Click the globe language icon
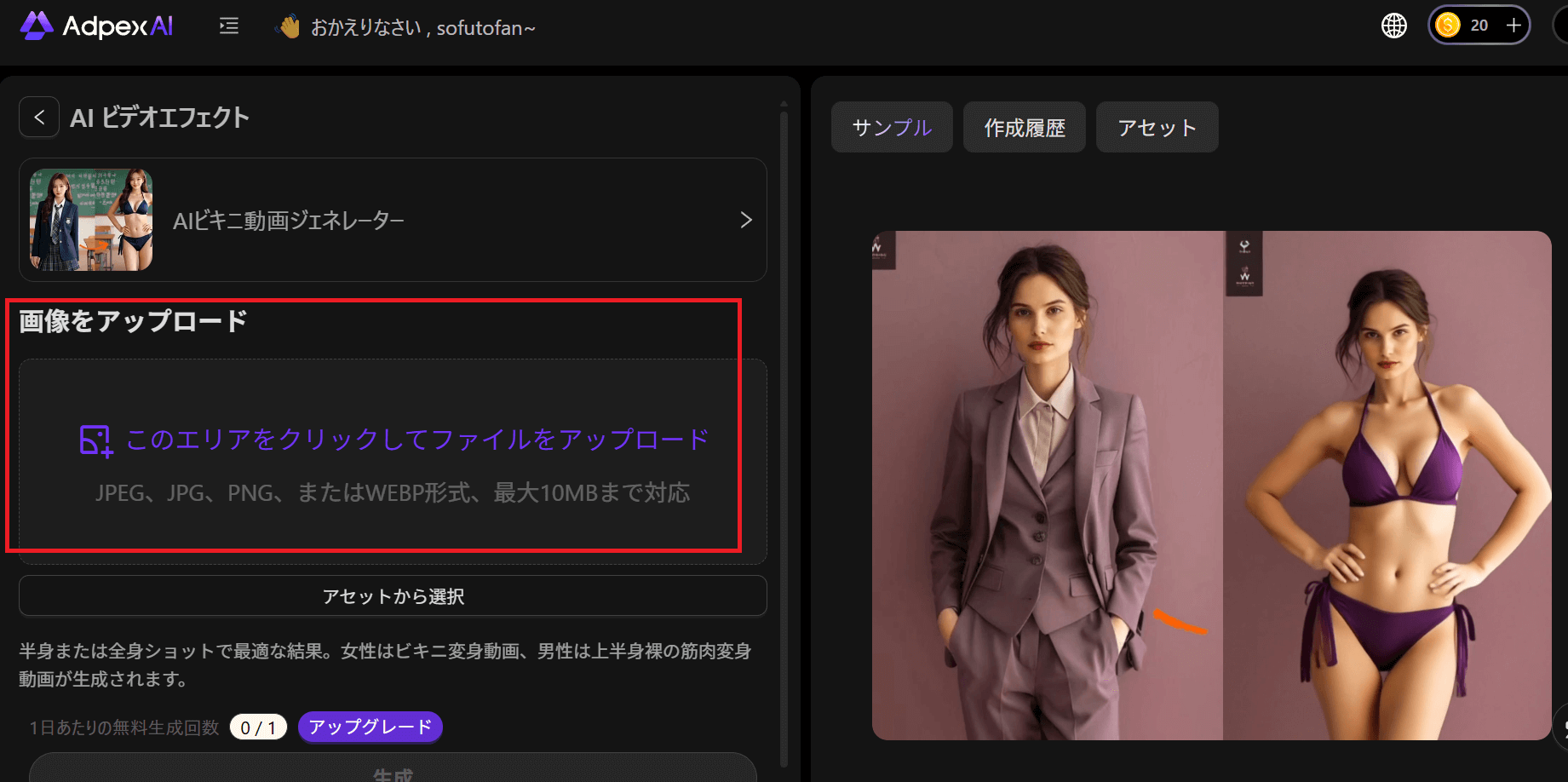Screen dimensions: 1568x782 (1393, 25)
